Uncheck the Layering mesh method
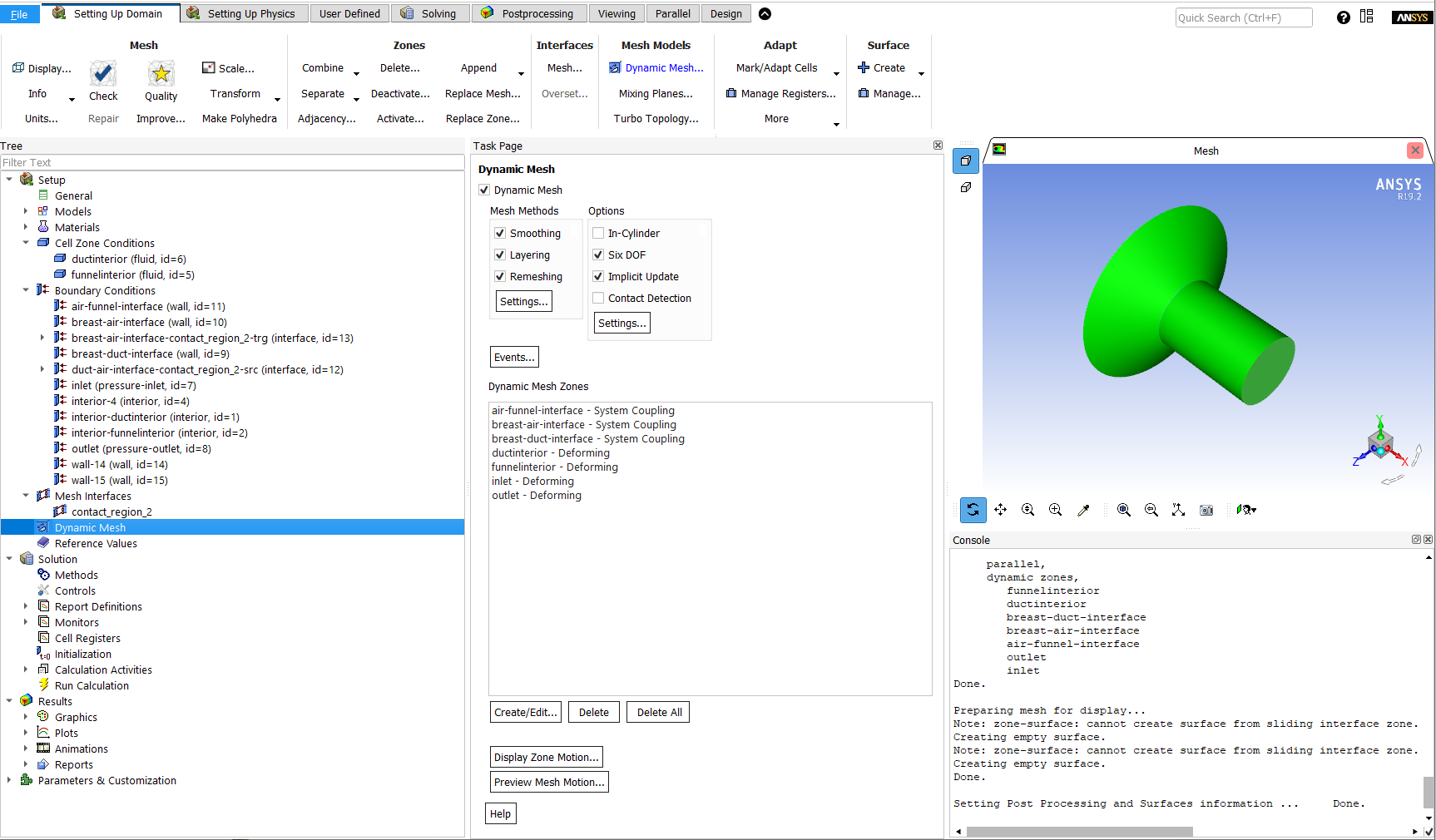This screenshot has height=840, width=1436. (x=500, y=255)
